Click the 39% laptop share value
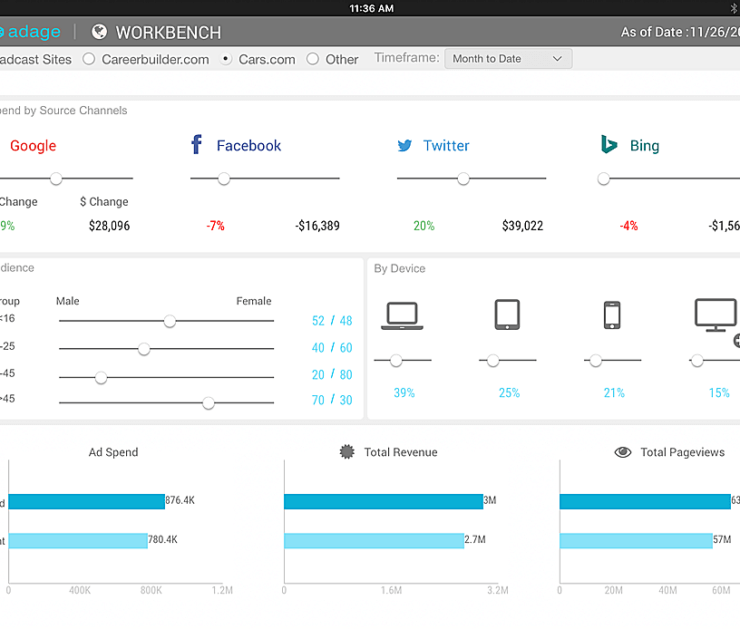Screen dimensions: 740x629 point(404,393)
